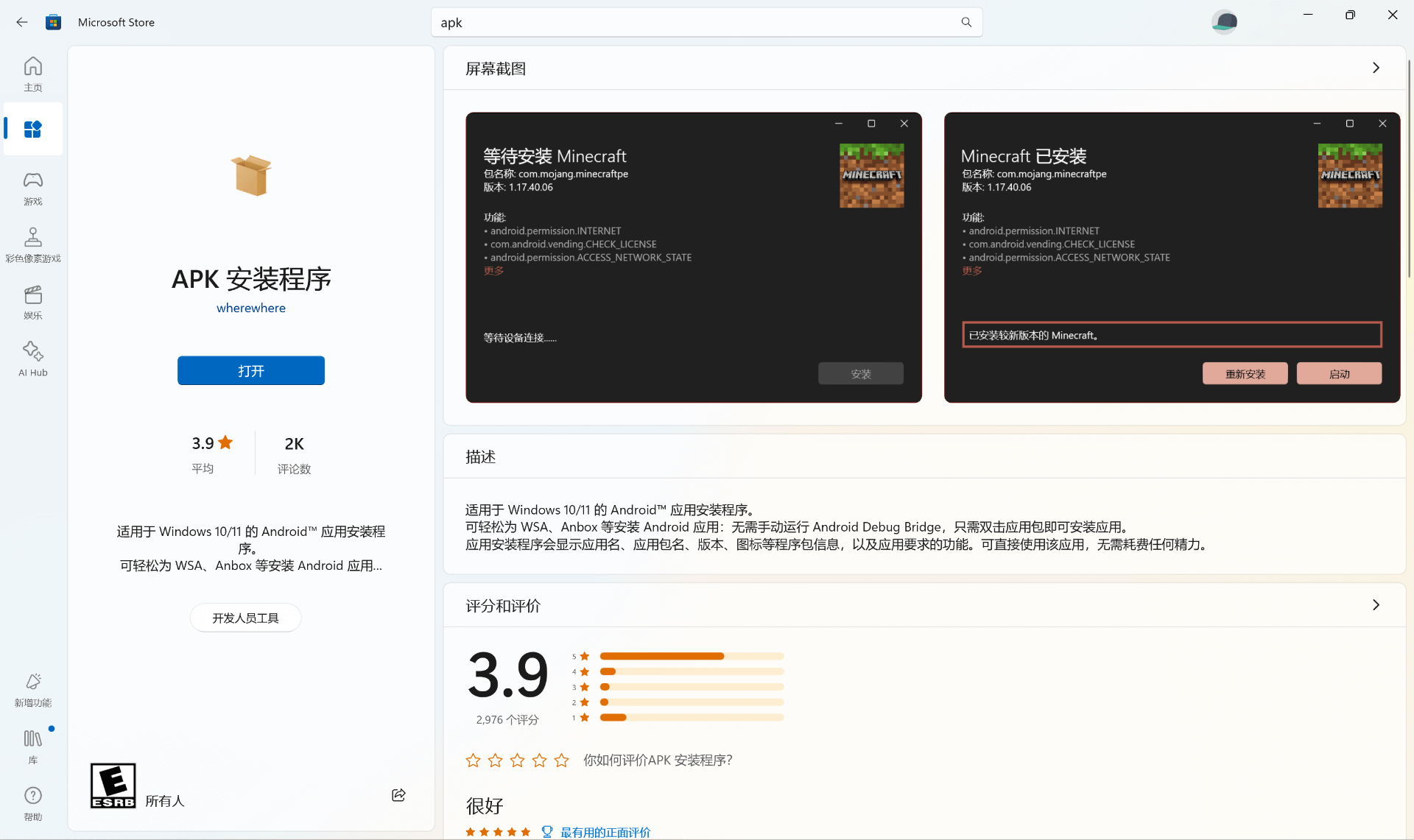Screen dimensions: 1414x840
Task: Open the AI Hub sidebar item
Action: click(x=33, y=359)
